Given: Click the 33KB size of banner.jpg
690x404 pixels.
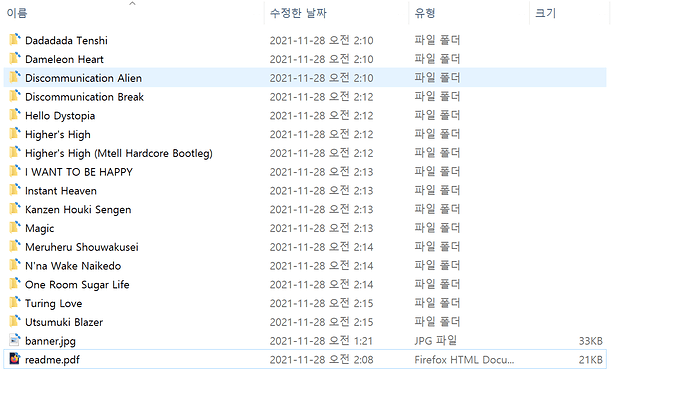Looking at the screenshot, I should pyautogui.click(x=591, y=341).
